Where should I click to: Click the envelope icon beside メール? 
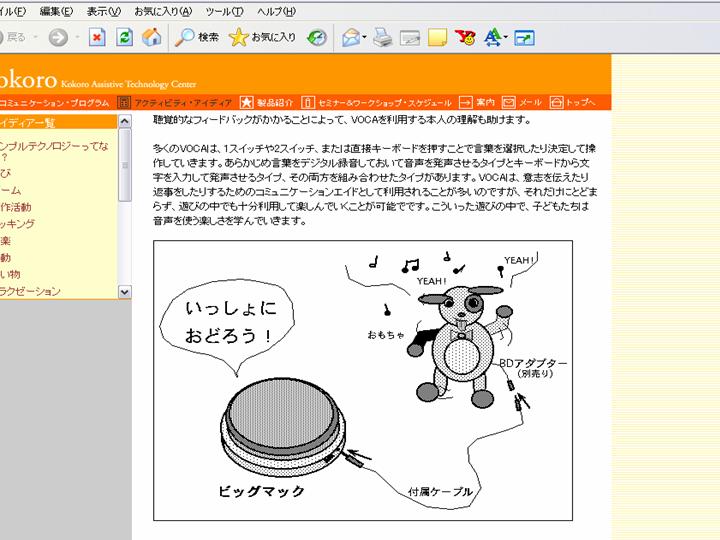coord(509,102)
